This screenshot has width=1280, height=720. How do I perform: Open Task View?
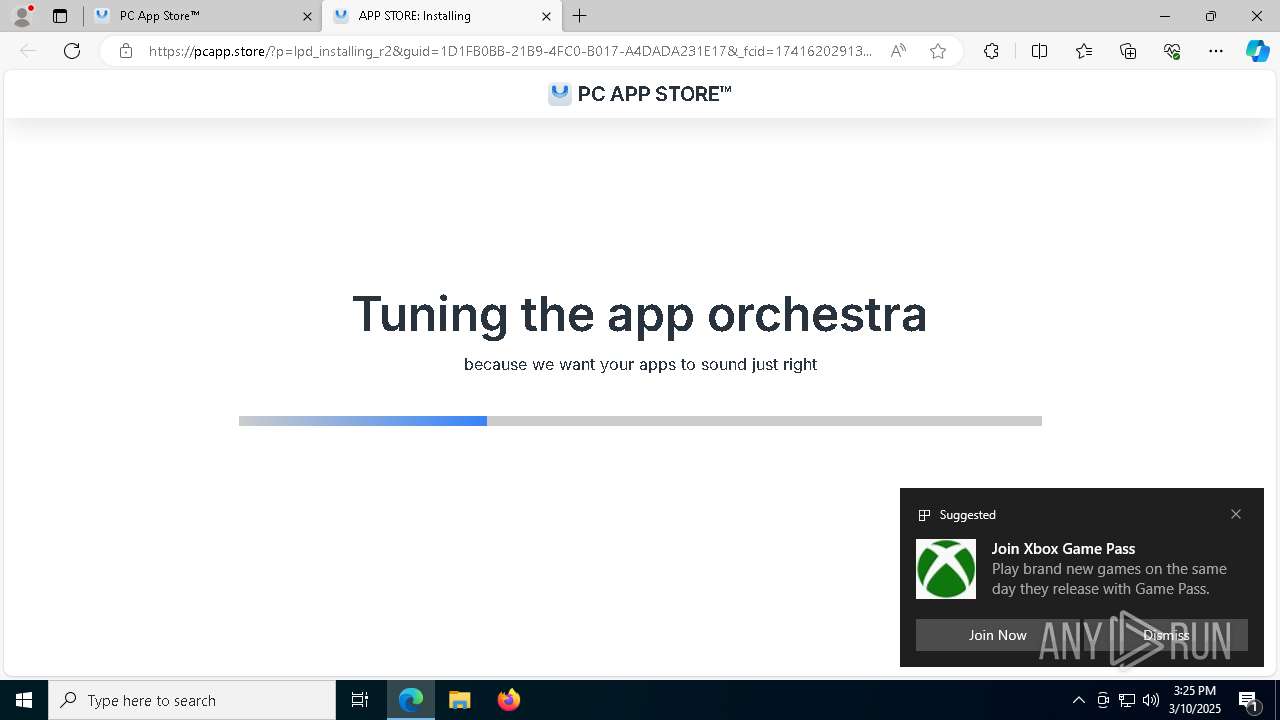pos(360,700)
